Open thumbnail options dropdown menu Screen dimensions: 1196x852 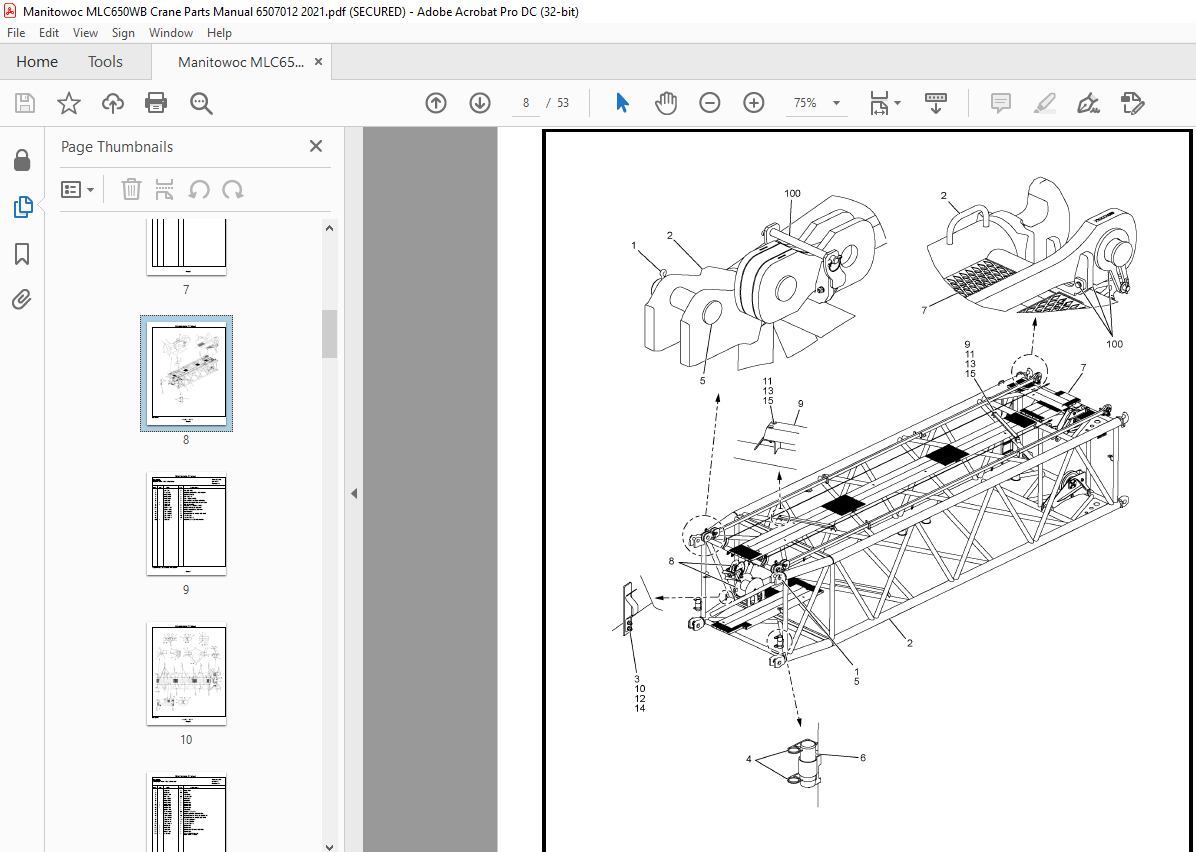[x=77, y=189]
